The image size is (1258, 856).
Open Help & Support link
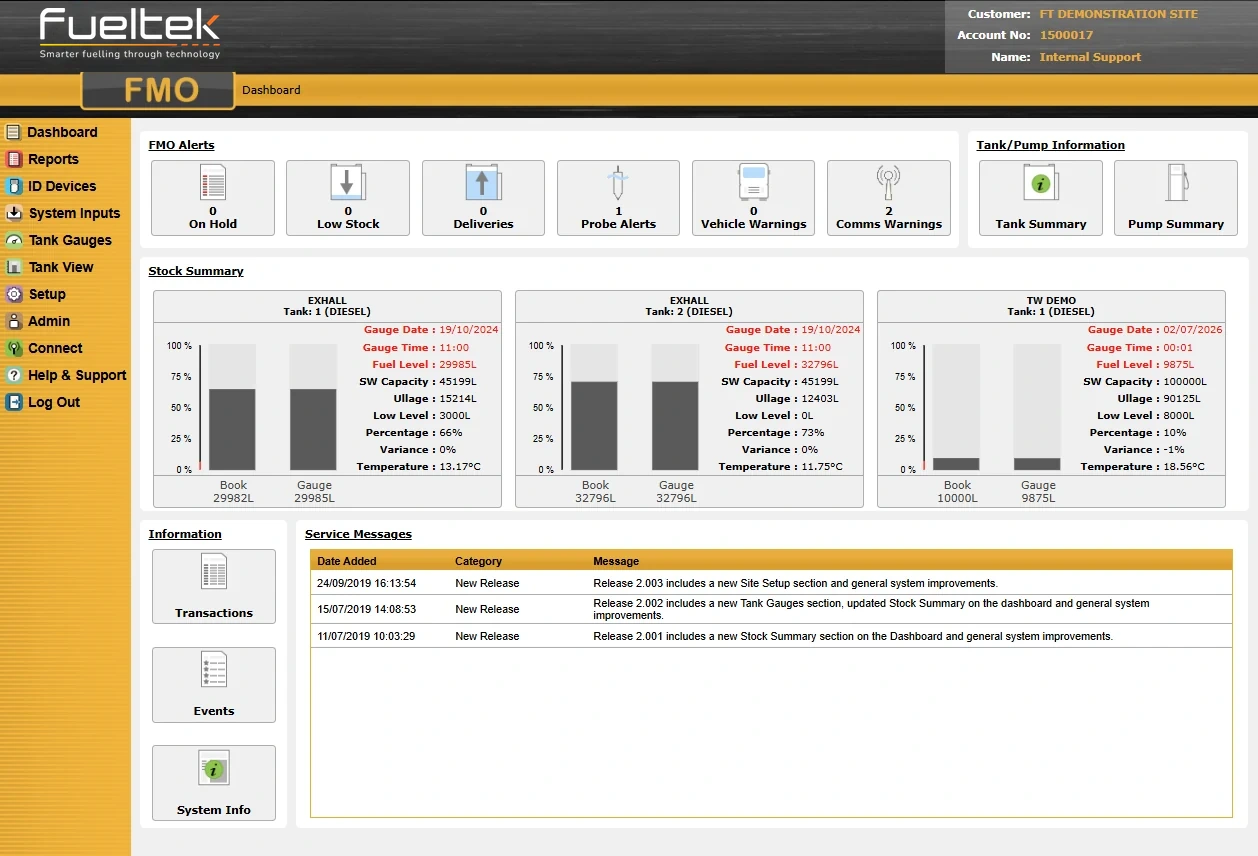77,375
